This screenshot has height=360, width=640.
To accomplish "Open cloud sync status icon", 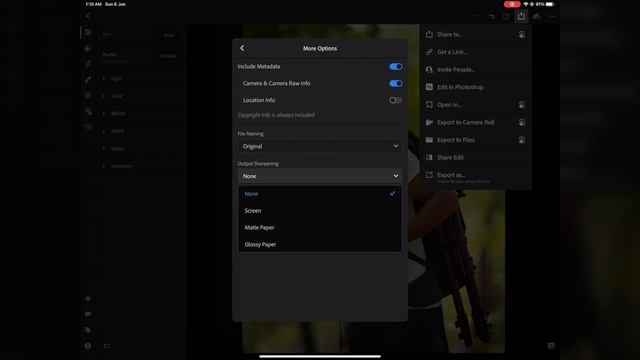I will 537,17.
